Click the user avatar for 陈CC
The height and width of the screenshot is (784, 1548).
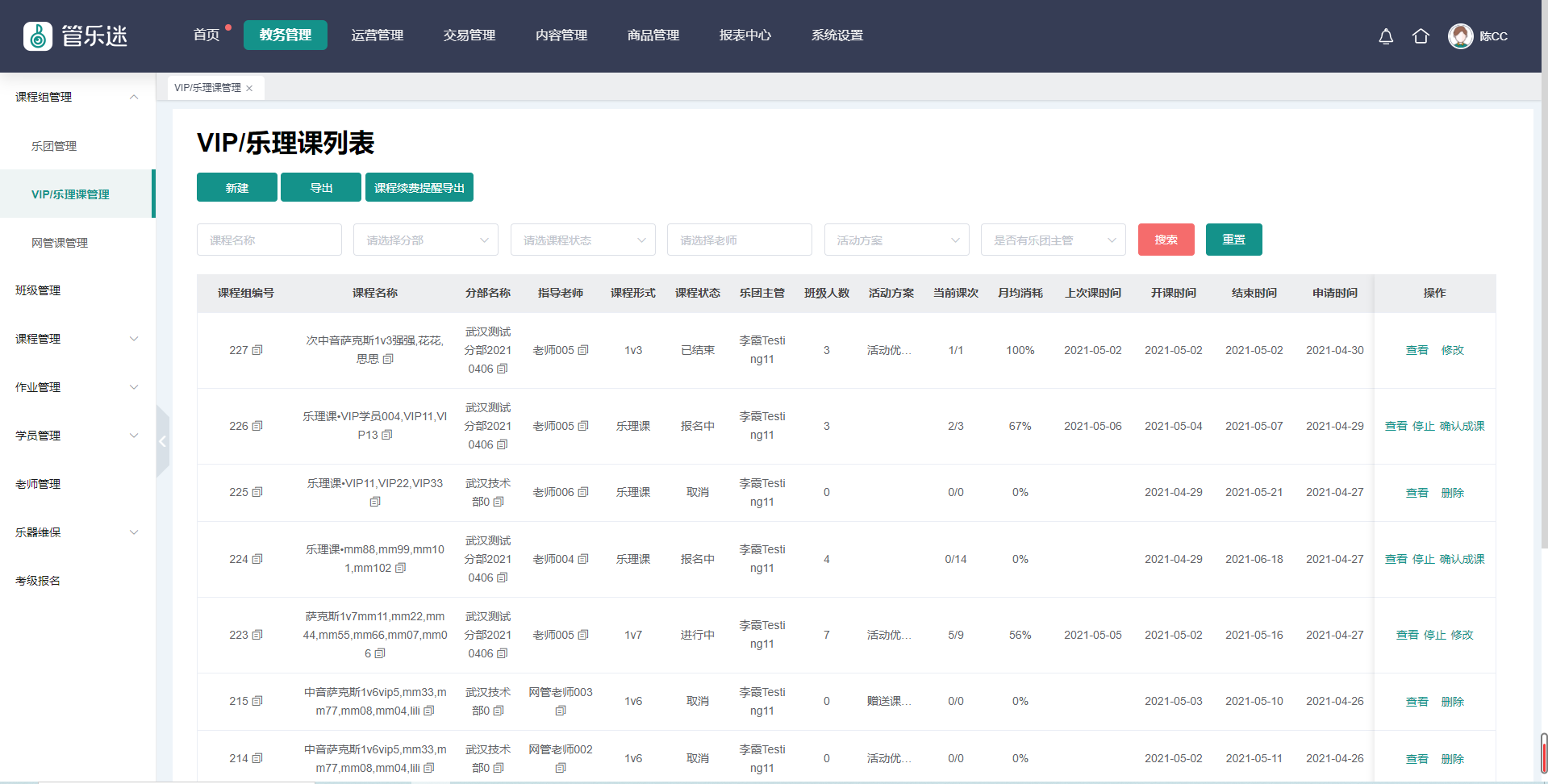click(x=1460, y=36)
